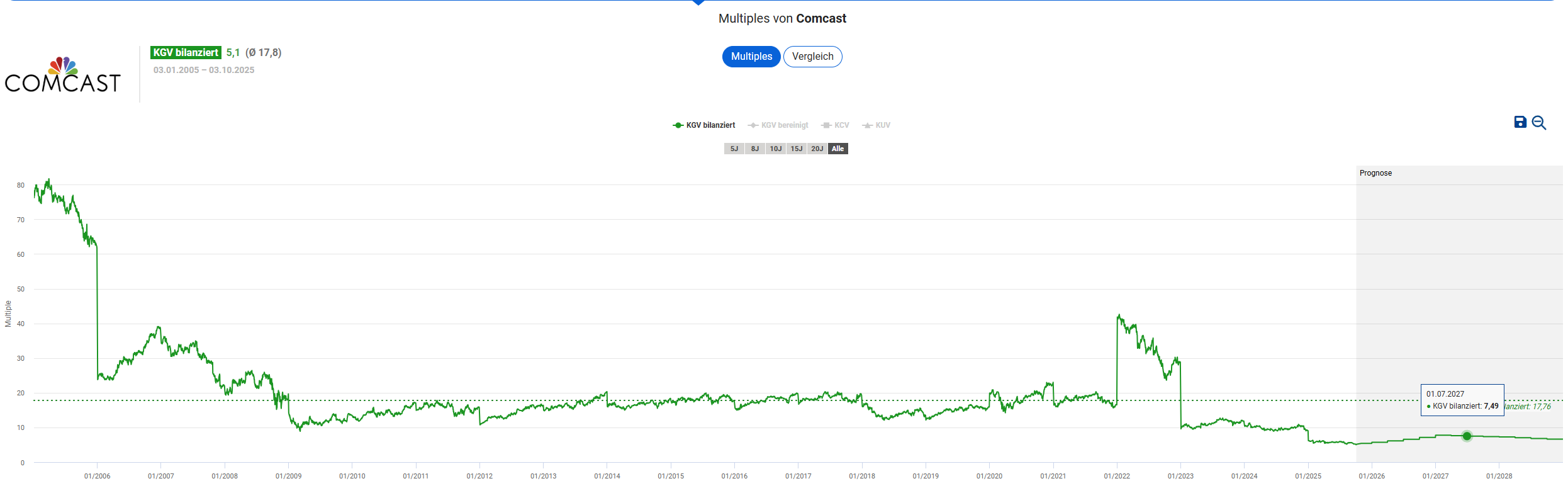Choose the 15J time range
The image size is (1568, 498).
pyautogui.click(x=796, y=149)
